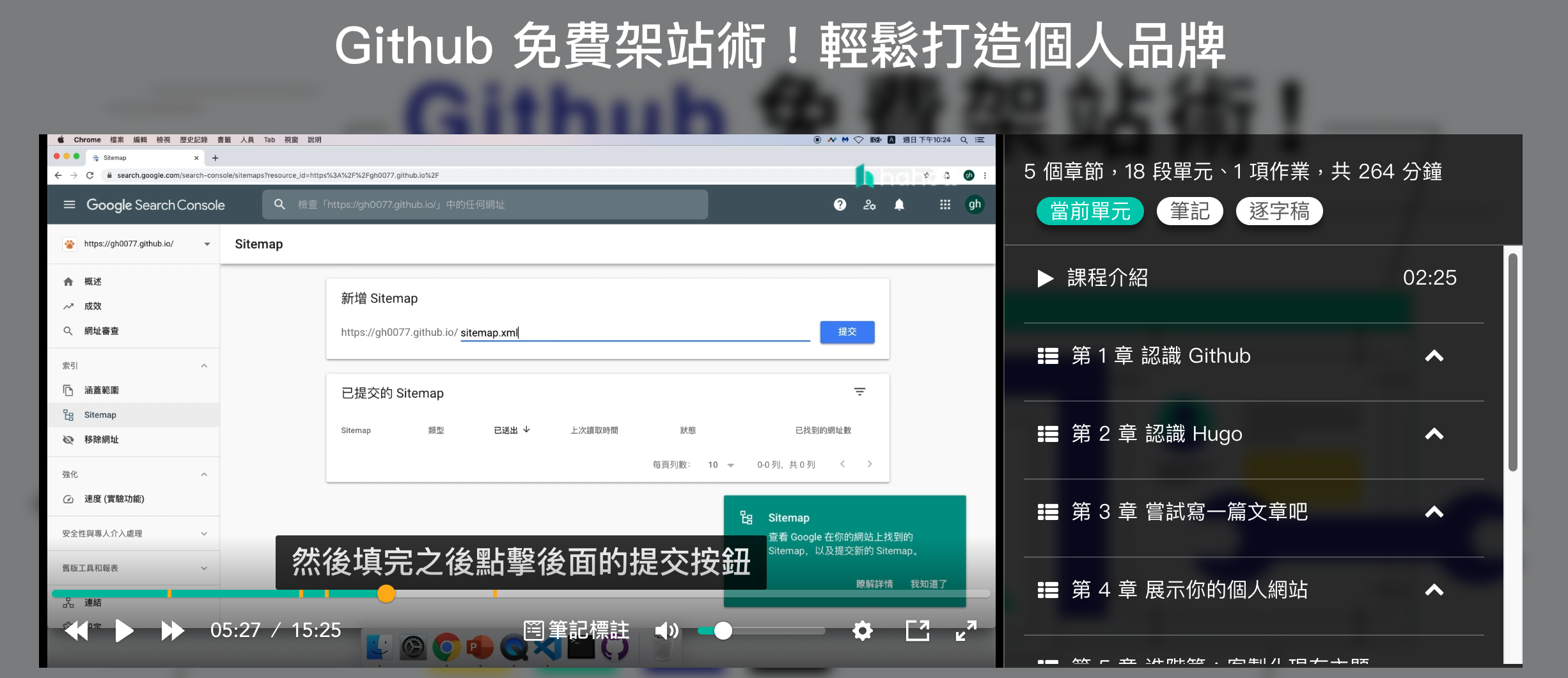Image resolution: width=1568 pixels, height=678 pixels.
Task: Open the 每頁列數 rows-per-page dropdown
Action: pos(720,464)
